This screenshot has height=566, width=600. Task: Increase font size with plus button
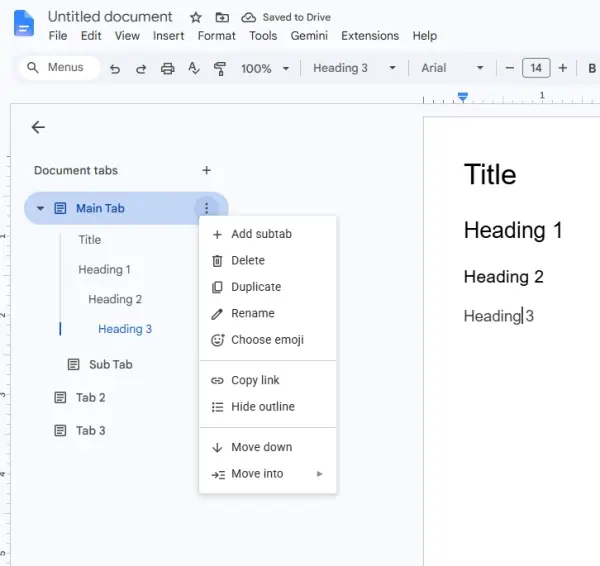pos(562,68)
